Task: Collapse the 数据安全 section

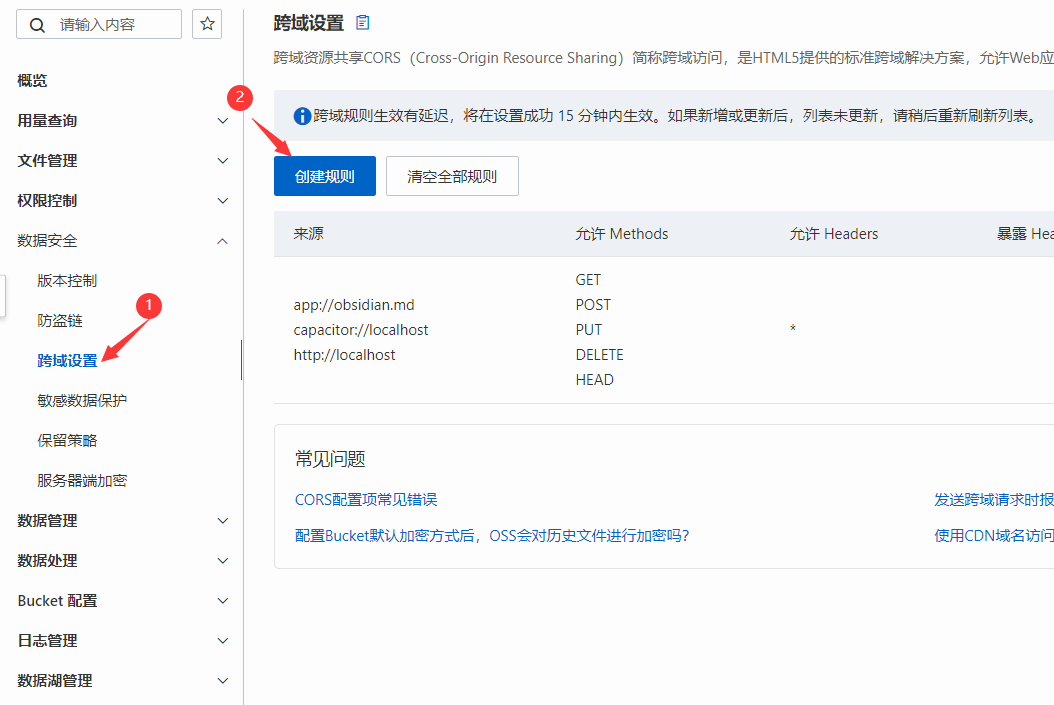Action: [222, 241]
